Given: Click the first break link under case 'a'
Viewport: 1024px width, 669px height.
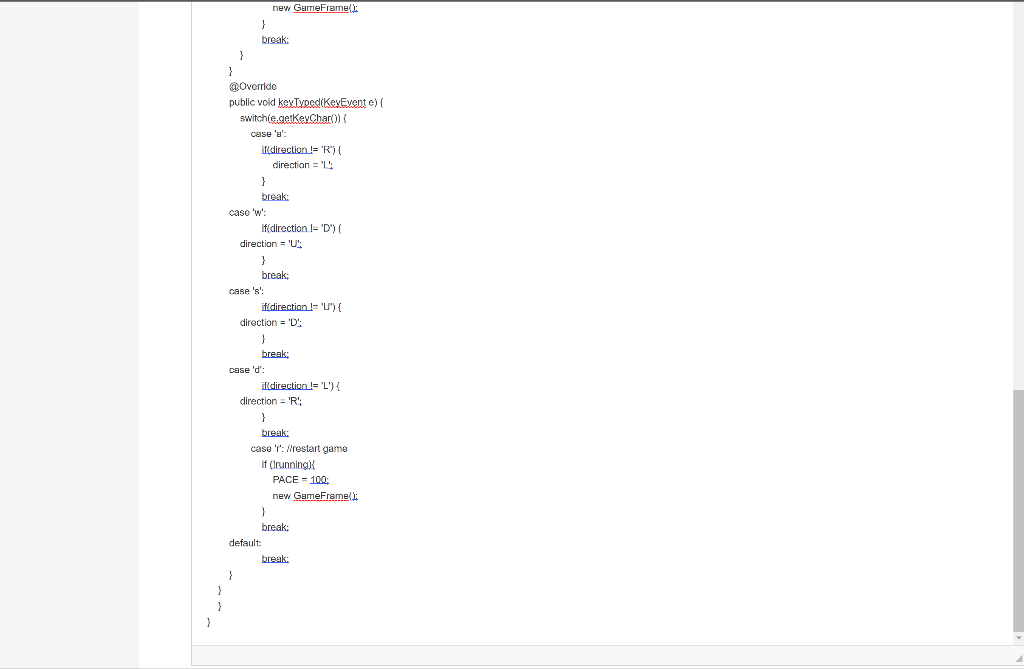Looking at the screenshot, I should (275, 196).
